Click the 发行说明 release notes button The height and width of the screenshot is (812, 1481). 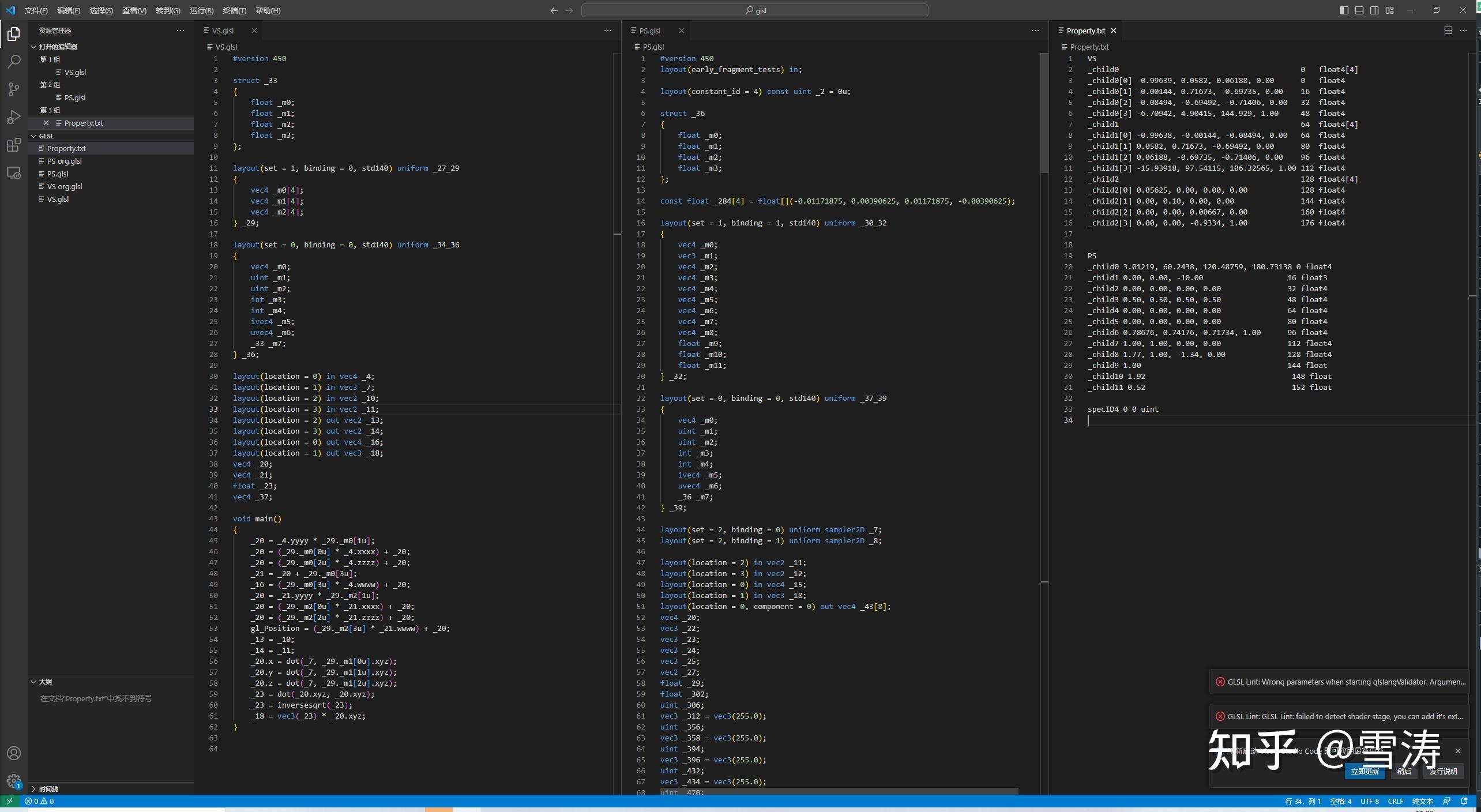(1443, 771)
